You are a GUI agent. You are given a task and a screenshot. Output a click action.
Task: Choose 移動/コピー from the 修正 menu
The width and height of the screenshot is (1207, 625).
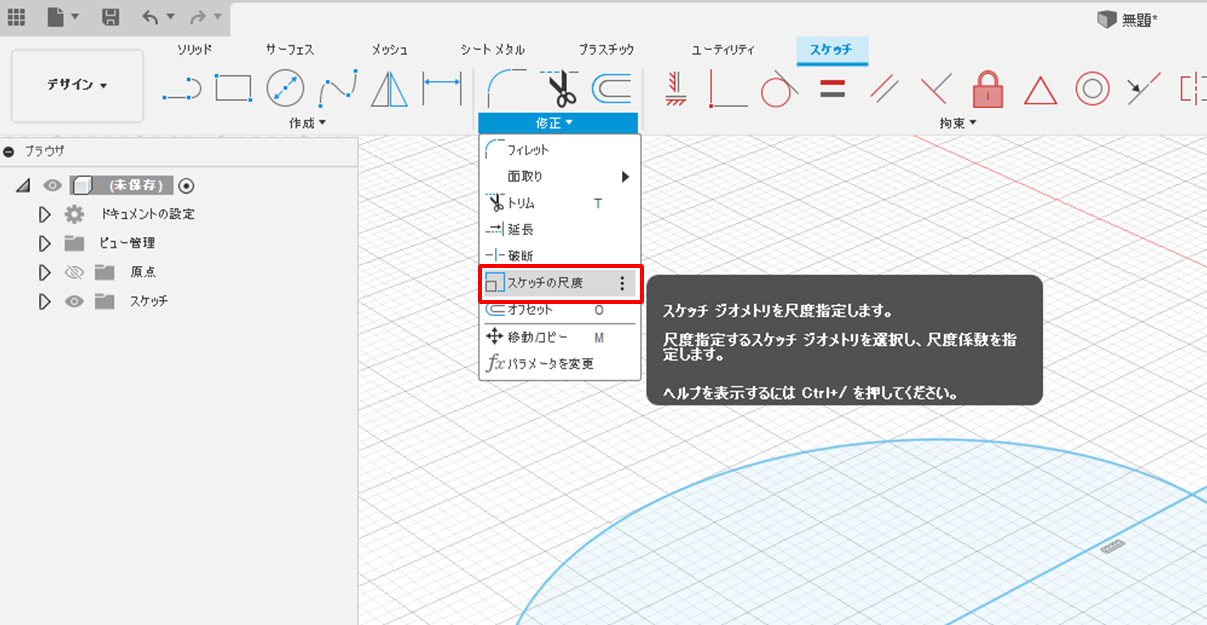pyautogui.click(x=559, y=337)
